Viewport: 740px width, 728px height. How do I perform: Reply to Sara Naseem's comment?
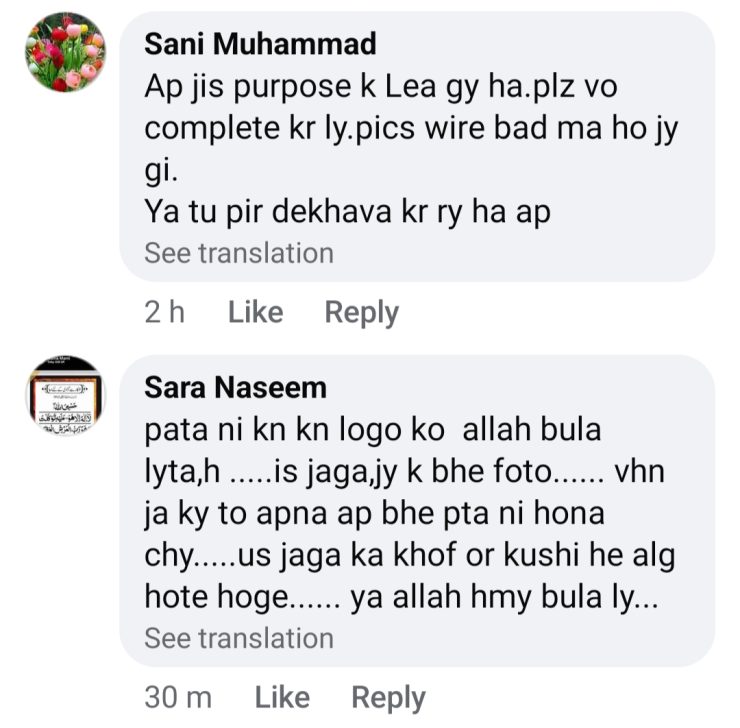point(388,697)
